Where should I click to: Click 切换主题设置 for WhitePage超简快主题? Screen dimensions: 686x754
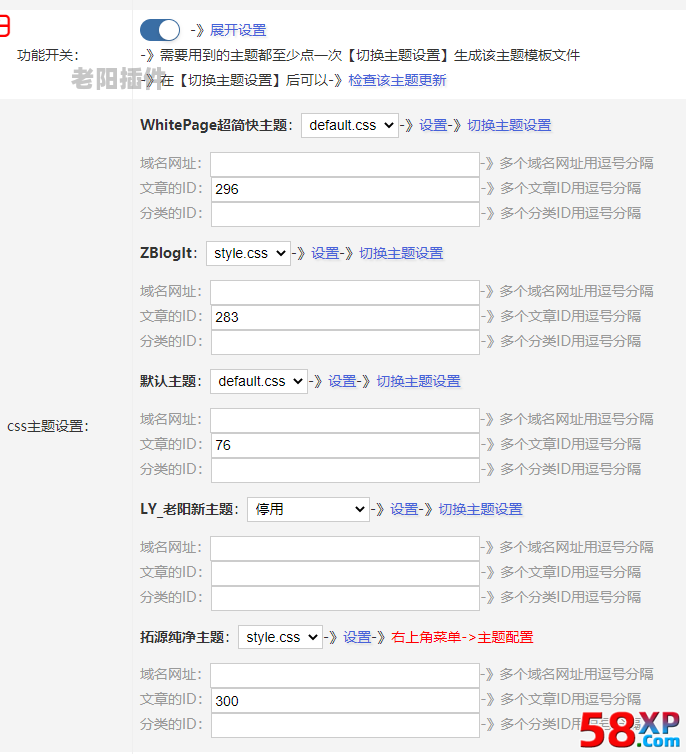click(x=509, y=125)
